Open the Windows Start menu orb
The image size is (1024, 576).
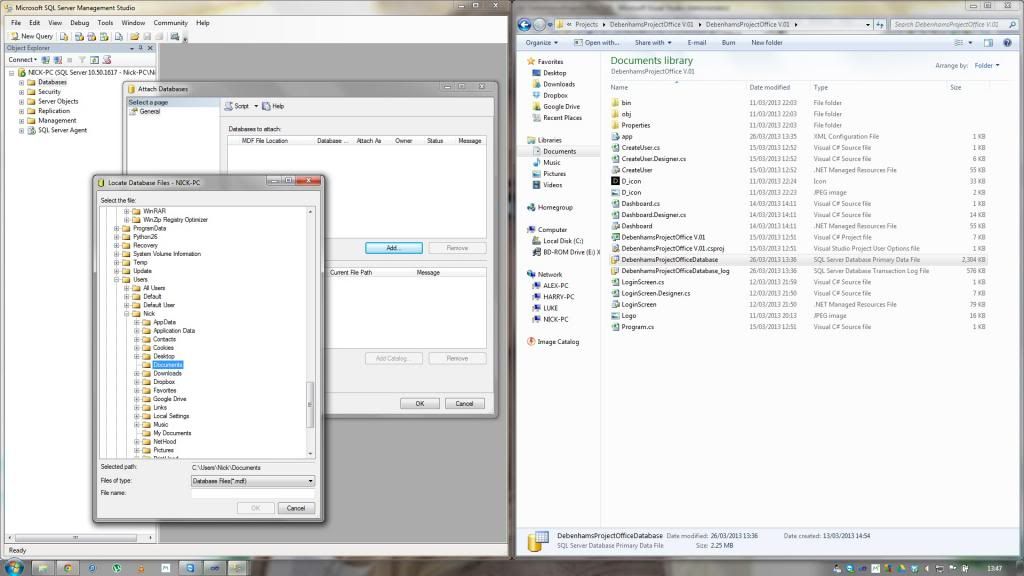(14, 568)
